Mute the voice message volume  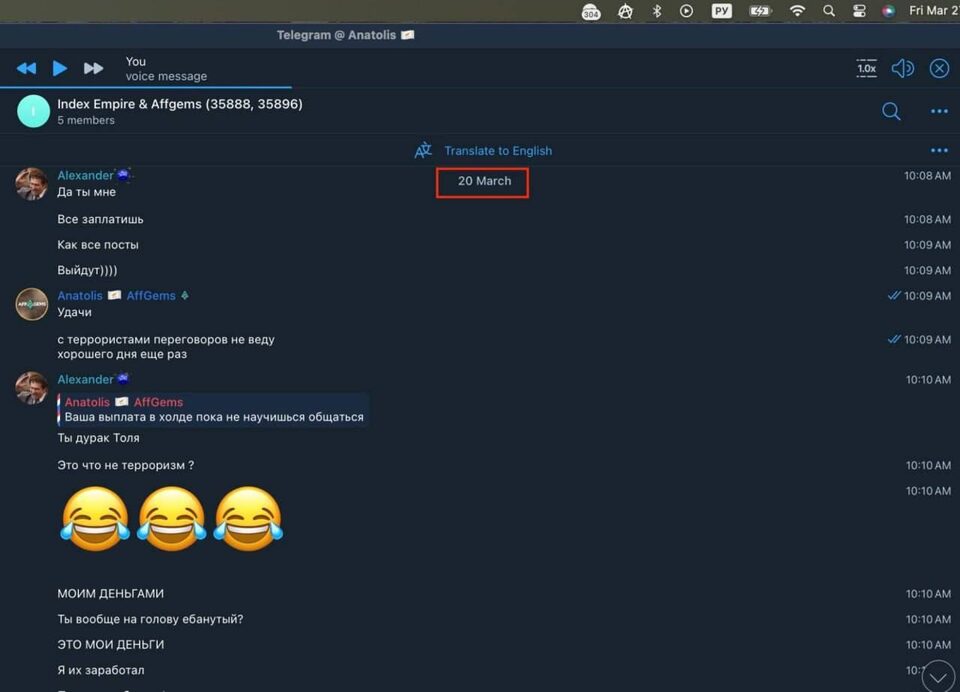pos(902,68)
